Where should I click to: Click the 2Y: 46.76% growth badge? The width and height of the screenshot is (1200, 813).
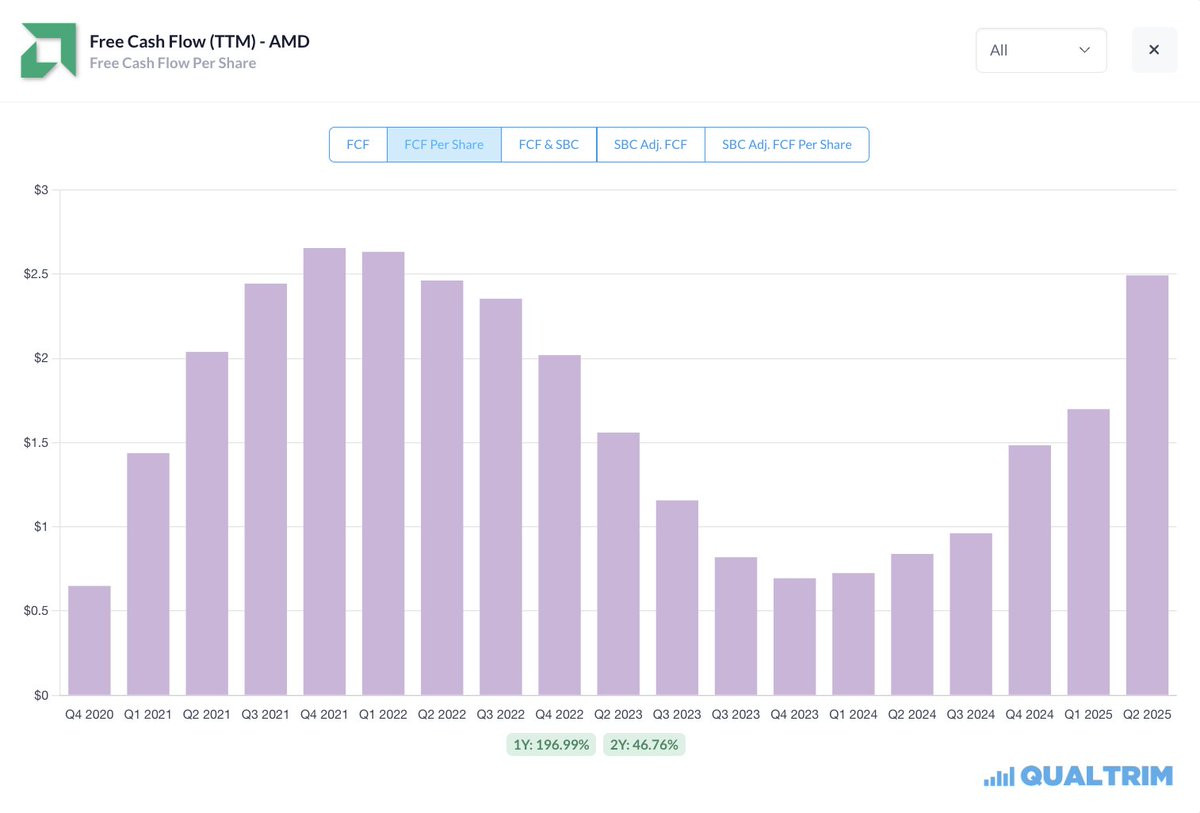click(644, 745)
